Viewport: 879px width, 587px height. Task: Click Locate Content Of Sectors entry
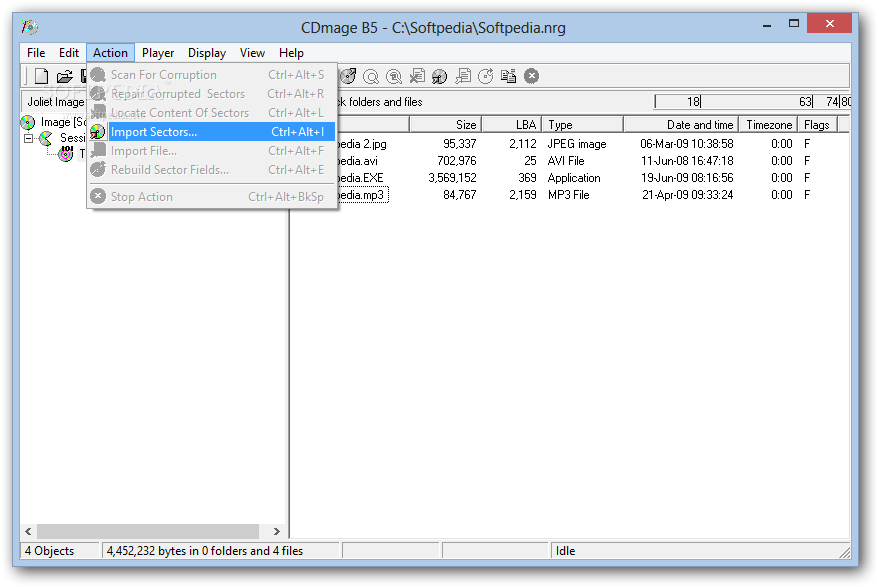click(x=212, y=113)
